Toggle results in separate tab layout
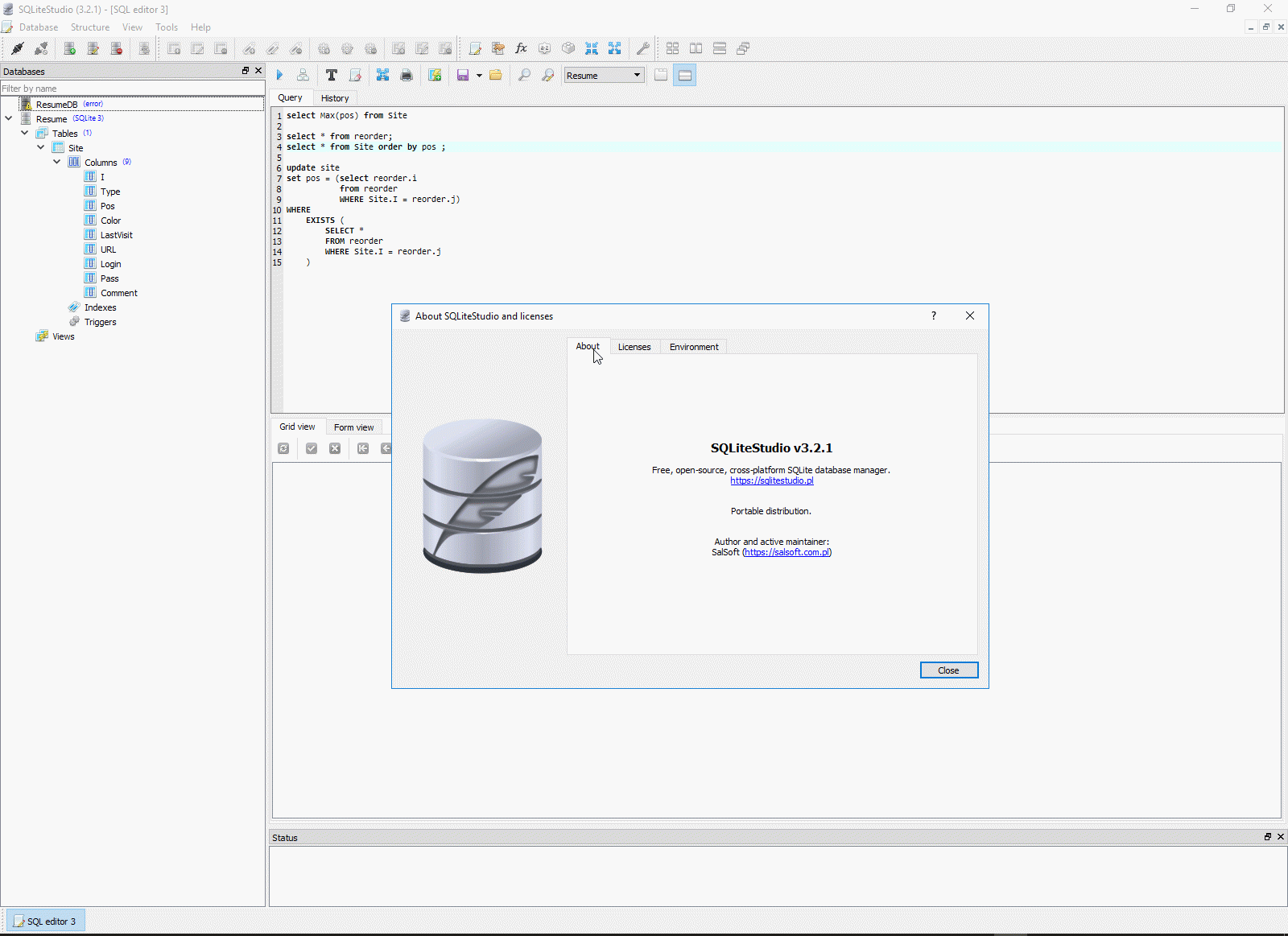The width and height of the screenshot is (1288, 936). coord(661,75)
